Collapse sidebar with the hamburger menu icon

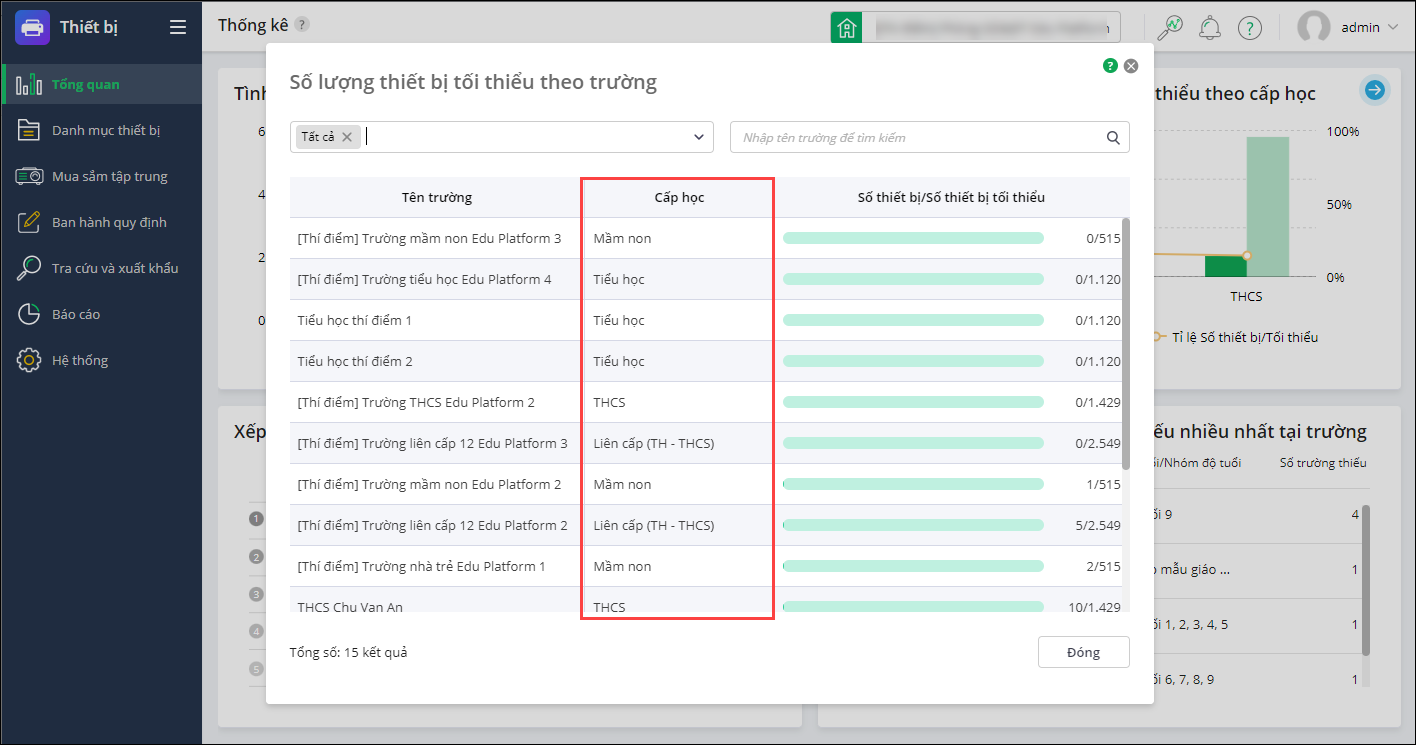click(178, 27)
